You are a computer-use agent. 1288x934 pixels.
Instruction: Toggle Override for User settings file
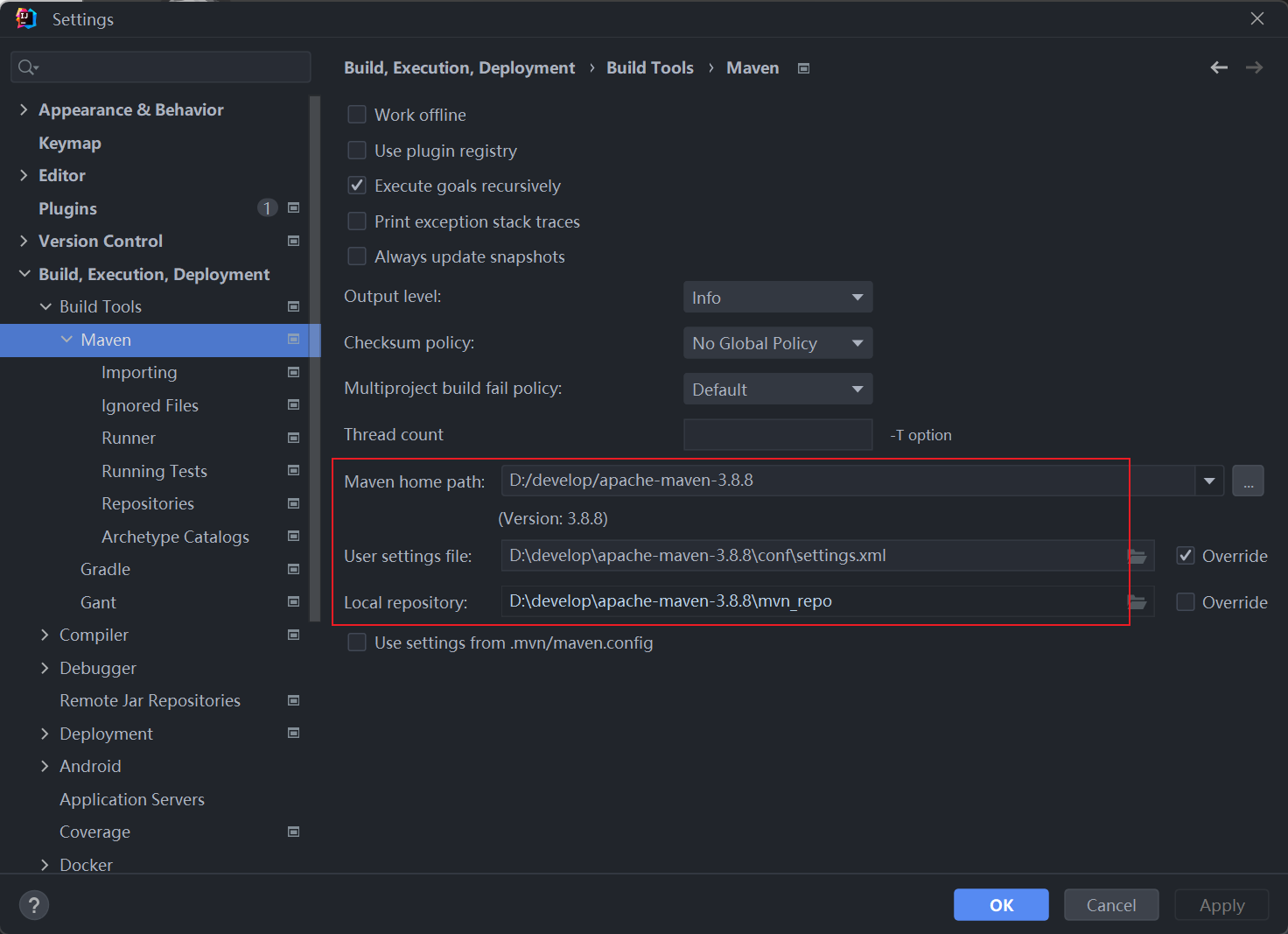1186,556
